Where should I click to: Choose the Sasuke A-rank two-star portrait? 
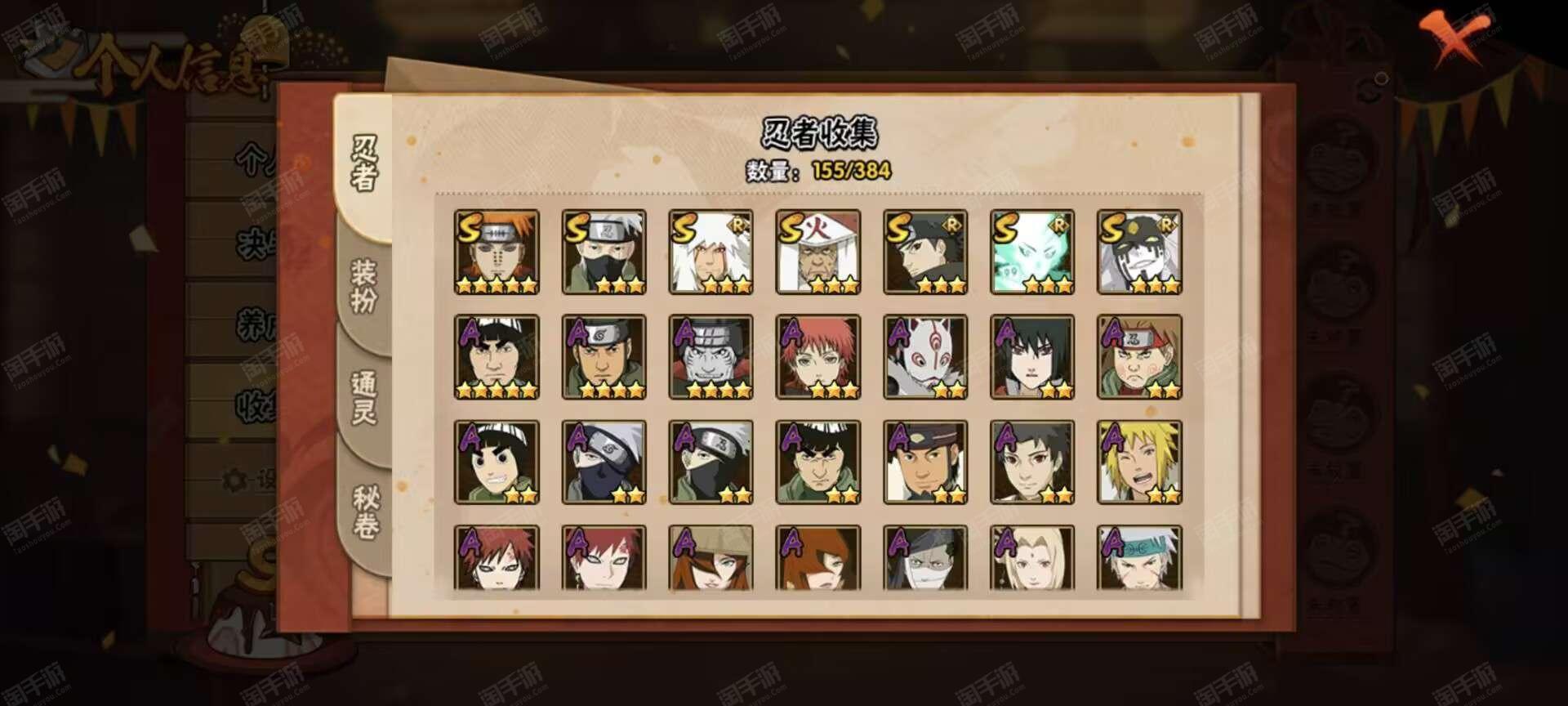click(x=1032, y=357)
